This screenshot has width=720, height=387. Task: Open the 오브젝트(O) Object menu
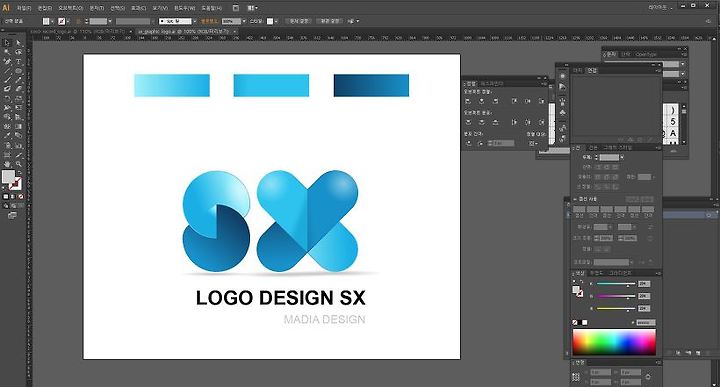click(70, 8)
